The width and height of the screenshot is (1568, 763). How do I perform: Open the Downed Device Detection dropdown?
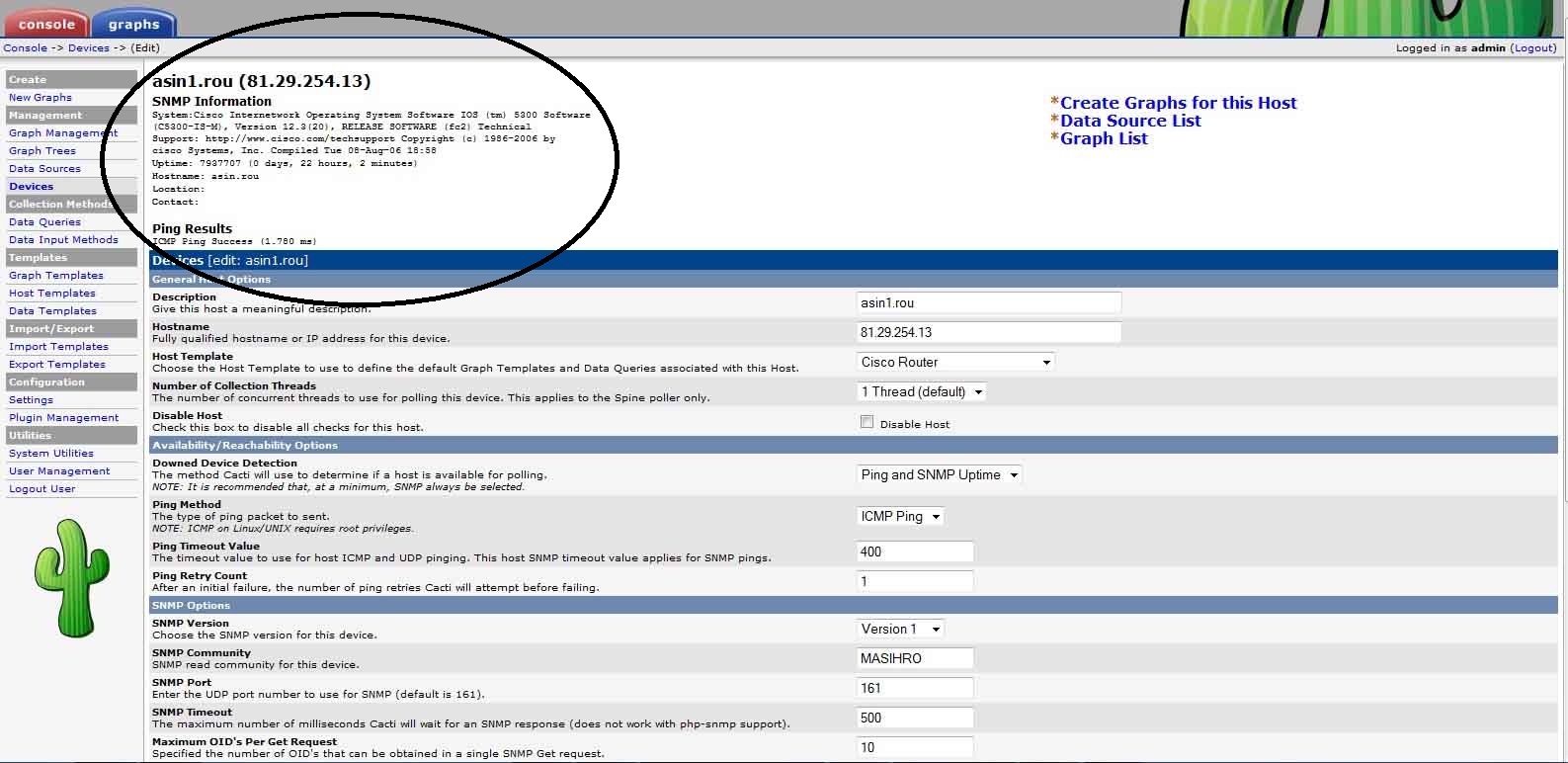[x=939, y=474]
